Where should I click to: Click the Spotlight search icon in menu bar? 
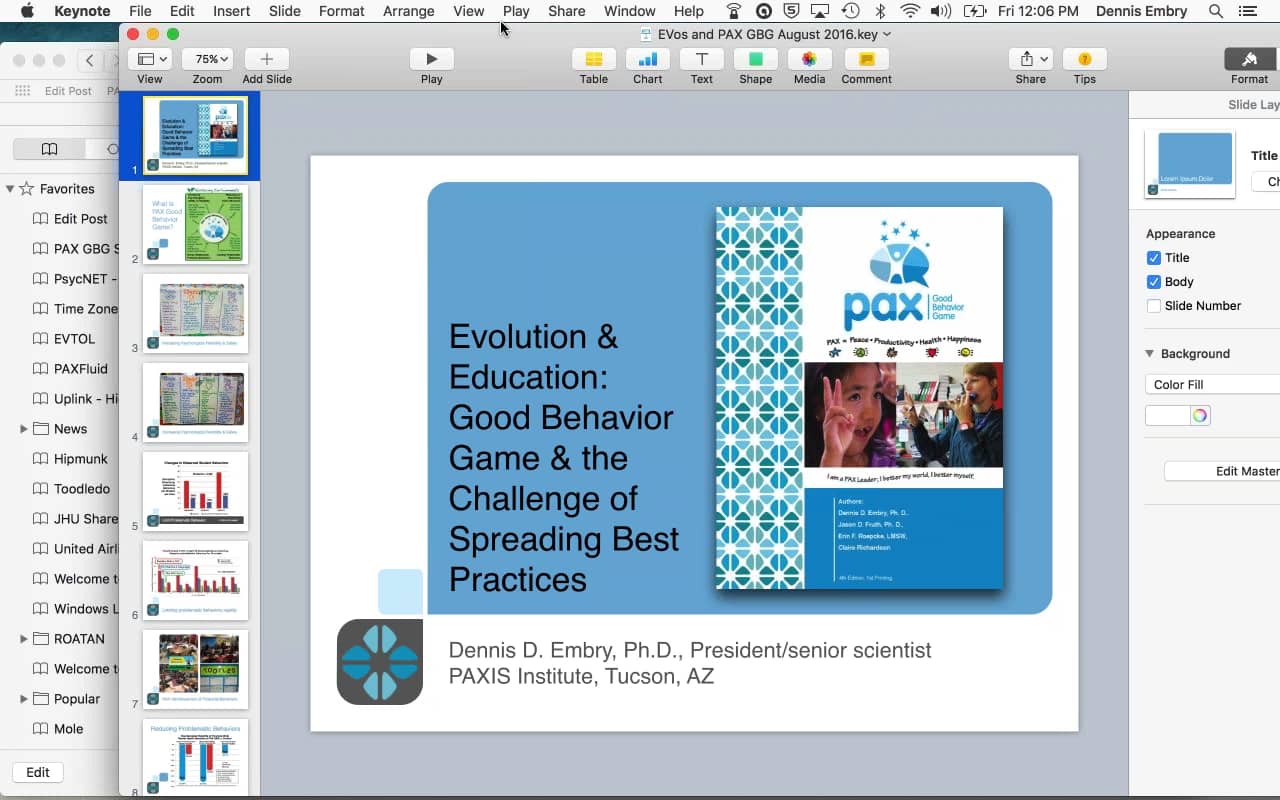(1216, 11)
